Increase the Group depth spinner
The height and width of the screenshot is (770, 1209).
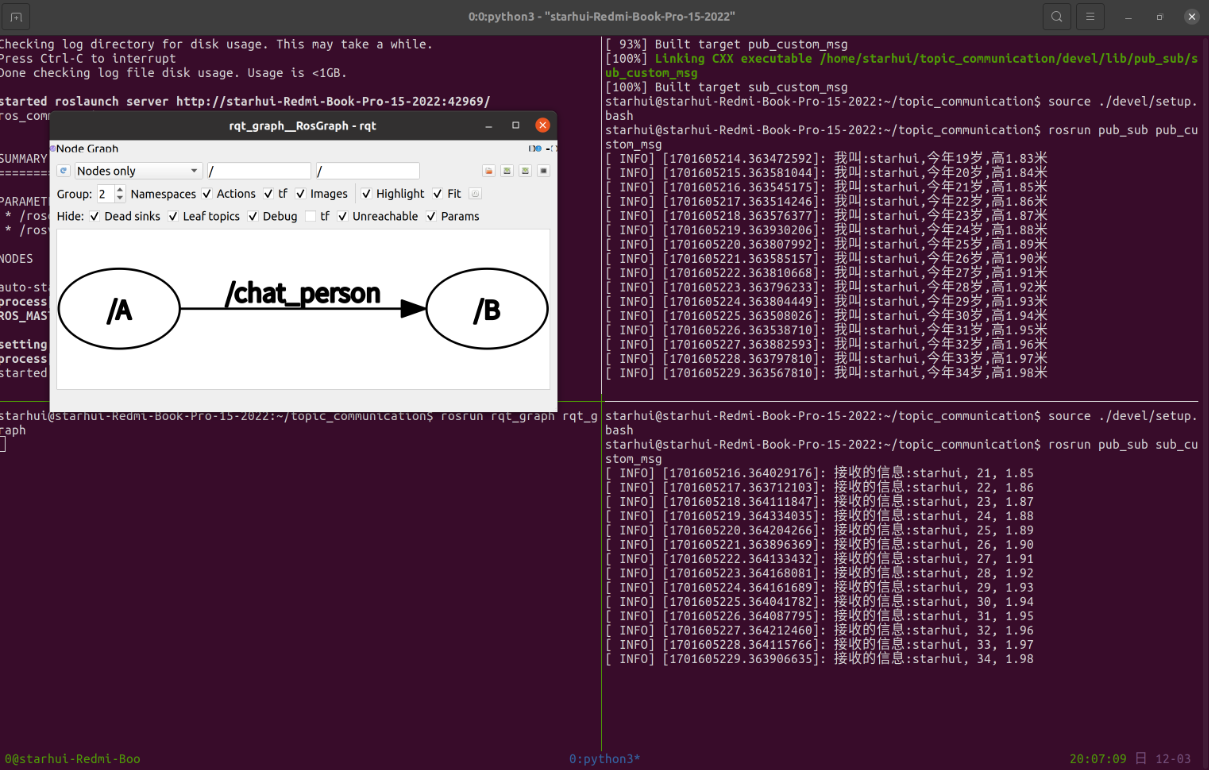(x=120, y=190)
